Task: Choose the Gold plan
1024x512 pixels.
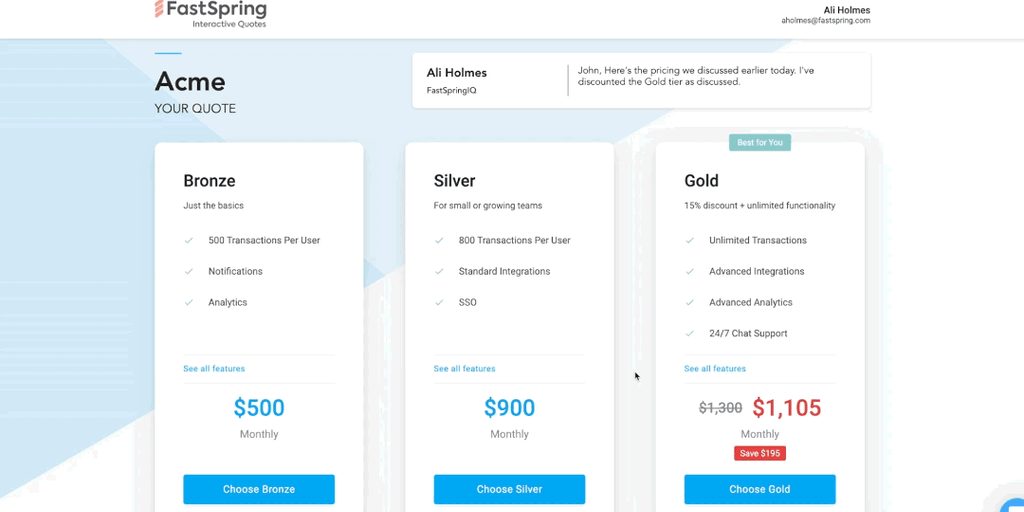Action: point(760,489)
